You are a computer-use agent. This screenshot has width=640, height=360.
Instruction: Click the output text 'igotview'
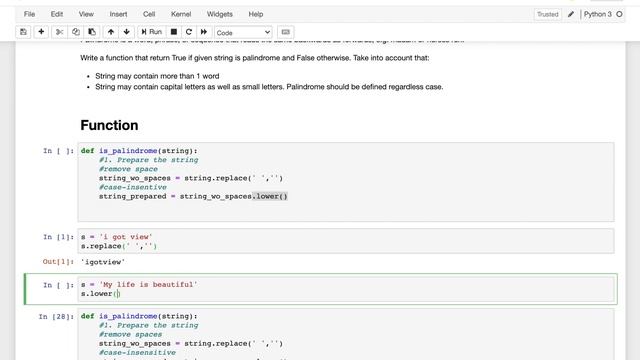(x=103, y=262)
